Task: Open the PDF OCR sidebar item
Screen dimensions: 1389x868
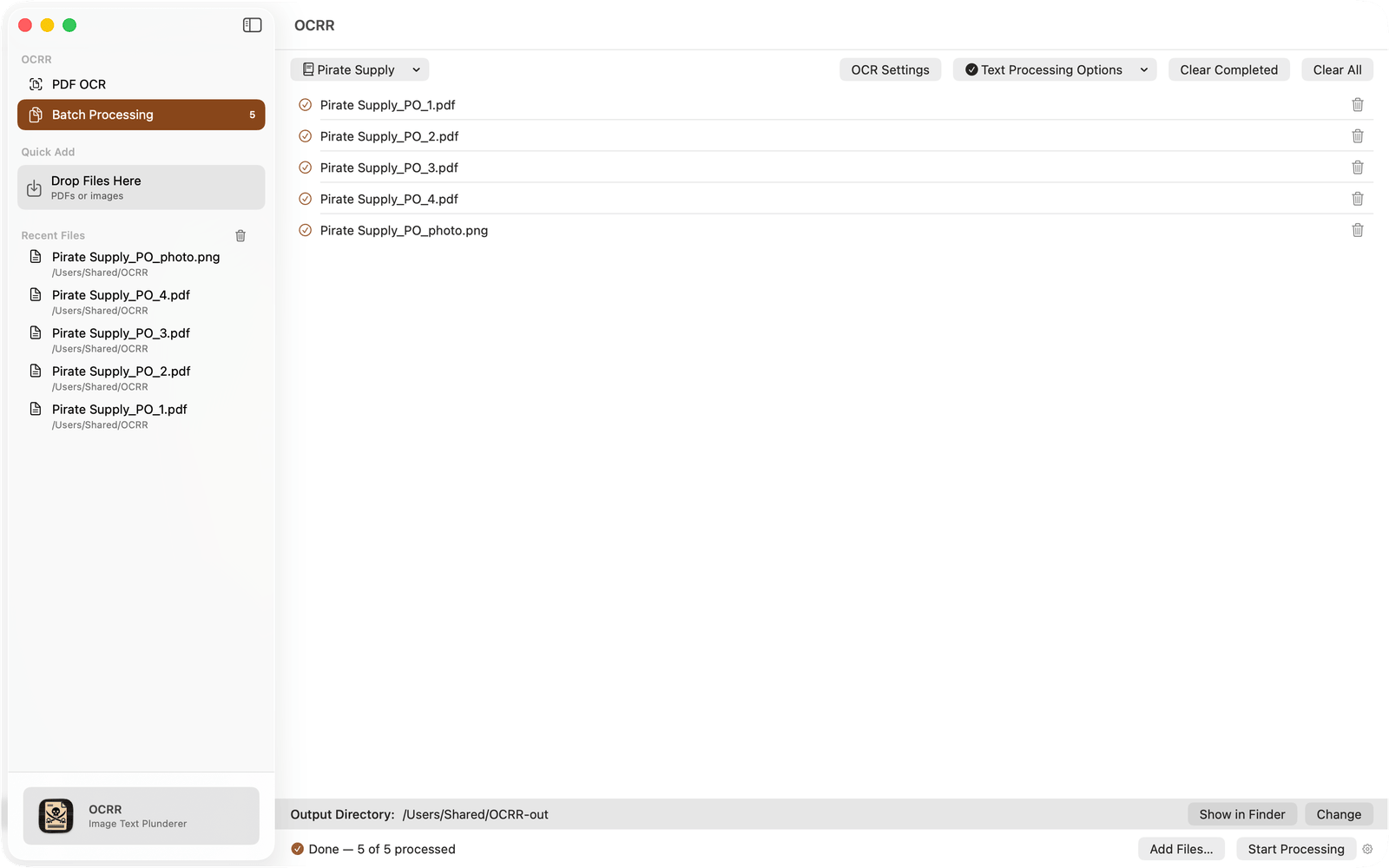Action: click(141, 84)
